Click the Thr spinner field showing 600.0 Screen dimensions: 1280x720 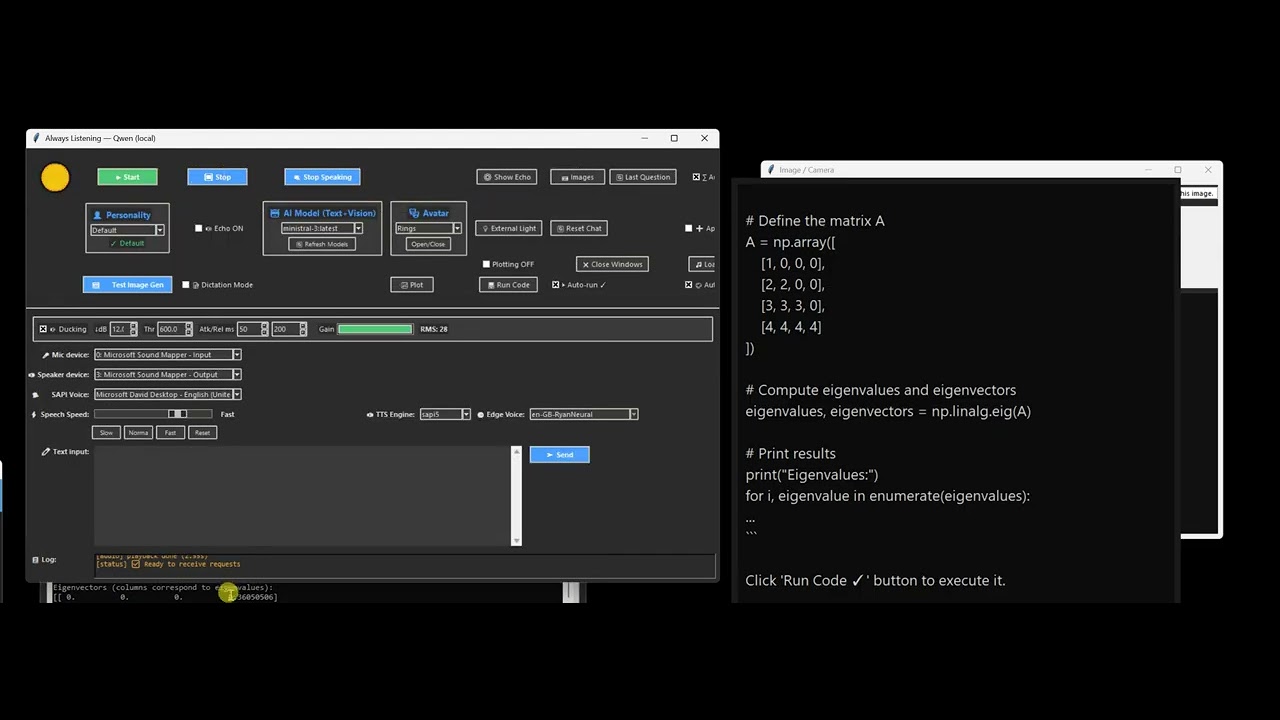[x=174, y=329]
